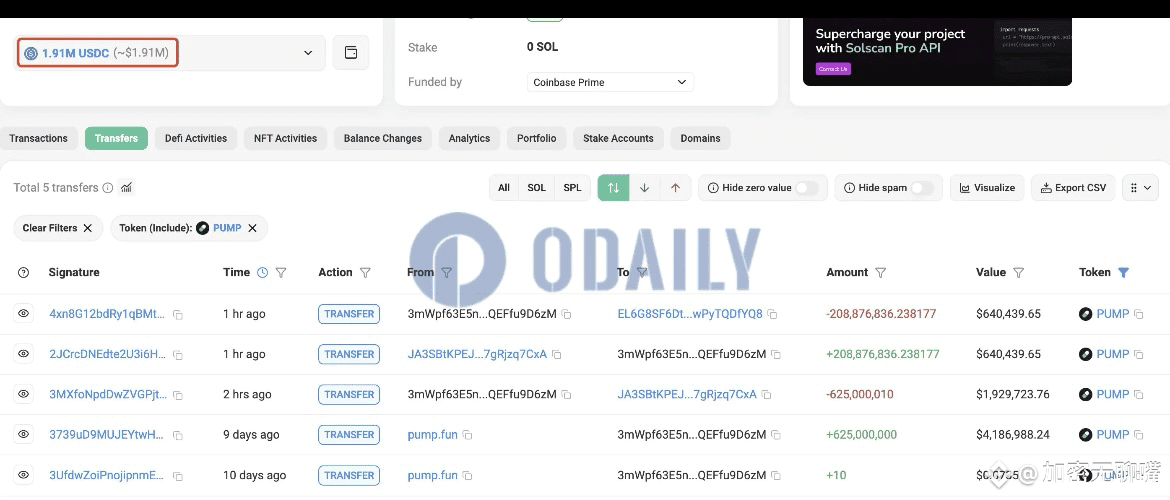The height and width of the screenshot is (500, 1170).
Task: Preview transaction 4xn8G12bdRy1qBMt with eye icon
Action: pos(23,313)
